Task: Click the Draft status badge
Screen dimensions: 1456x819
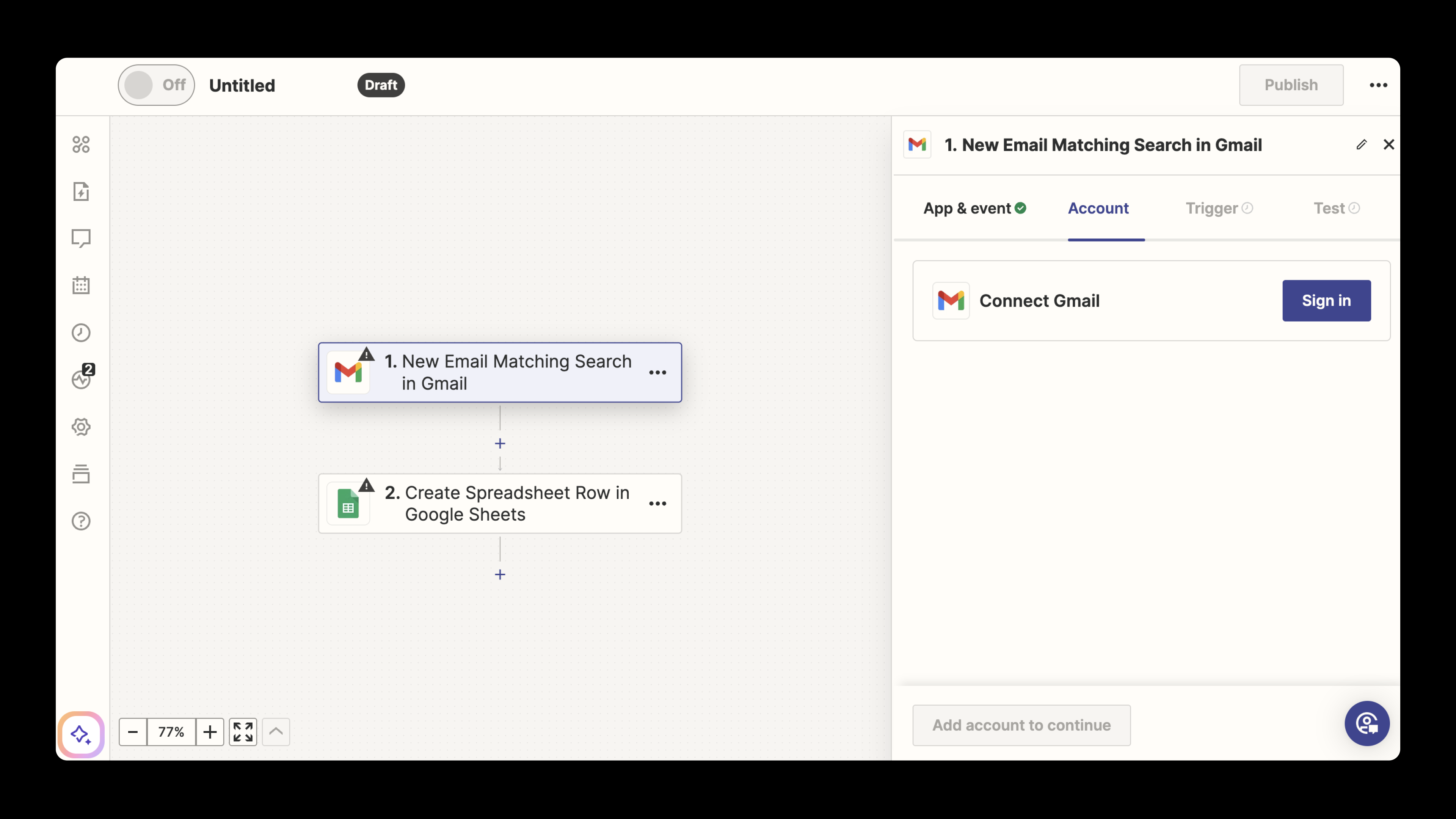Action: click(381, 85)
